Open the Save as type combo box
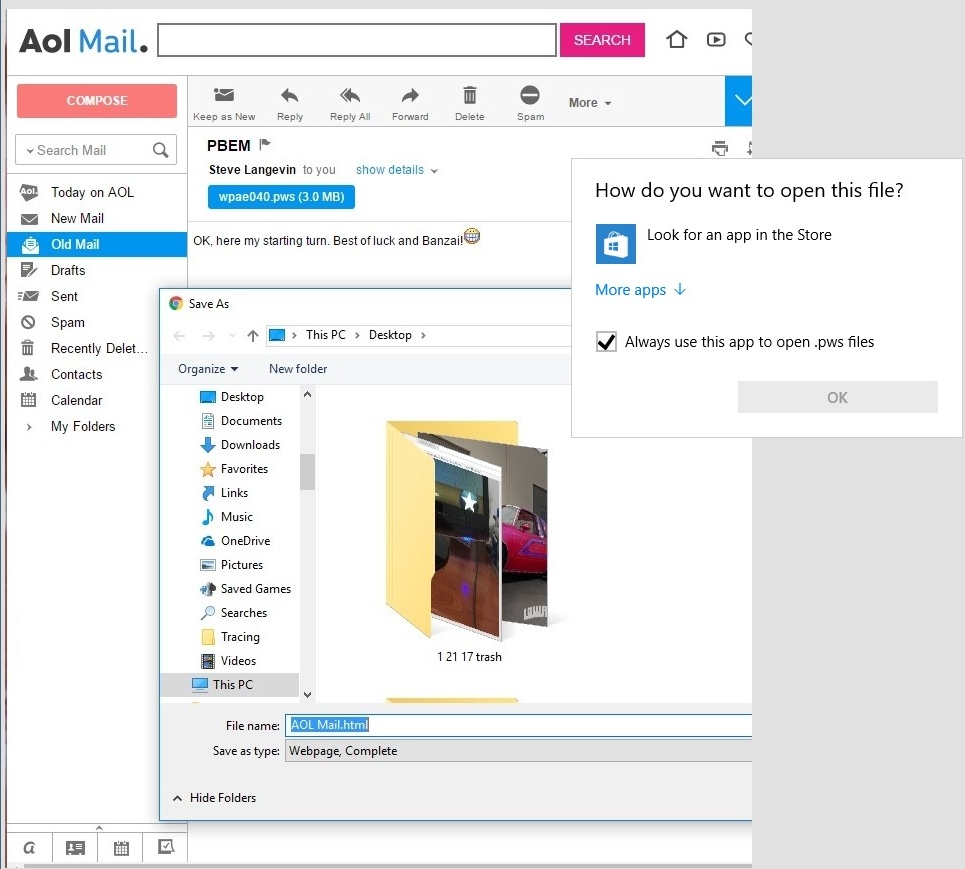965x869 pixels. tap(518, 751)
